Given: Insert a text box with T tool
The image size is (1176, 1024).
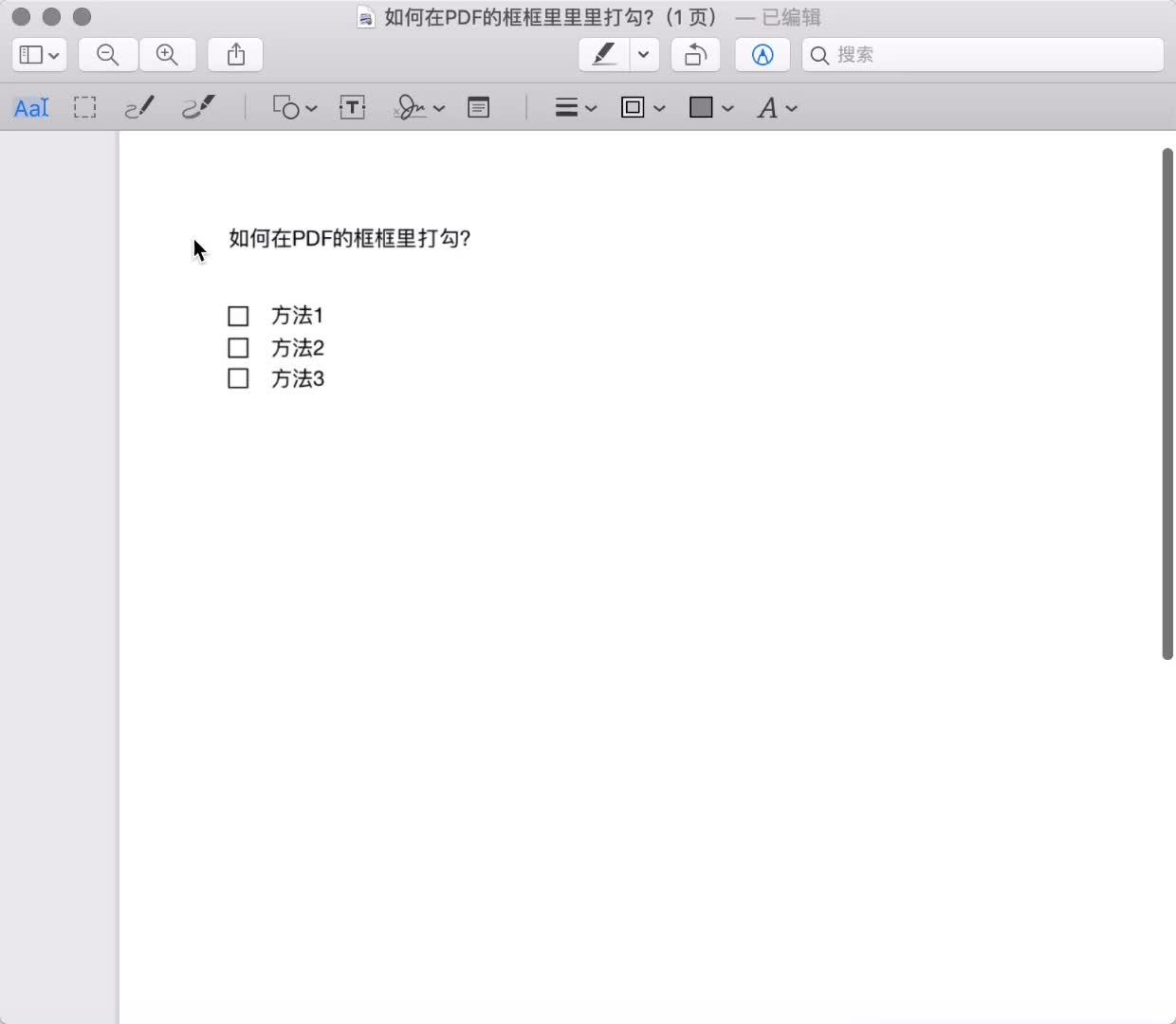Looking at the screenshot, I should [353, 108].
